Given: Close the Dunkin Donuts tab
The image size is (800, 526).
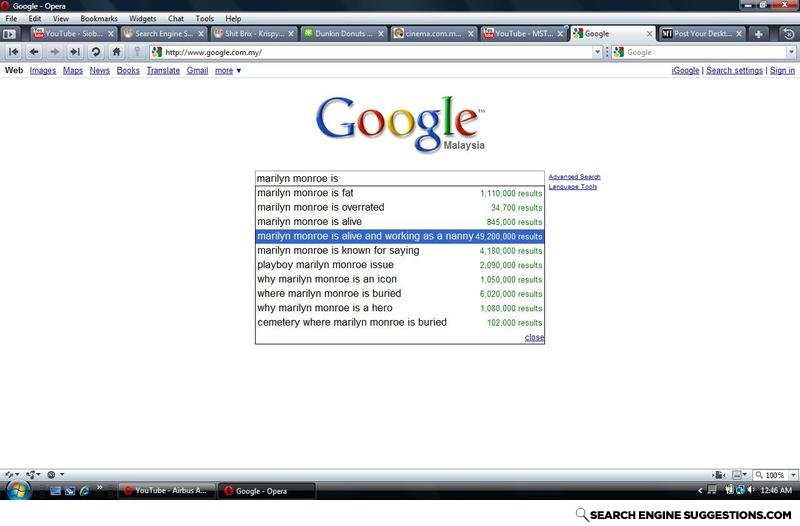Looking at the screenshot, I should 381,34.
